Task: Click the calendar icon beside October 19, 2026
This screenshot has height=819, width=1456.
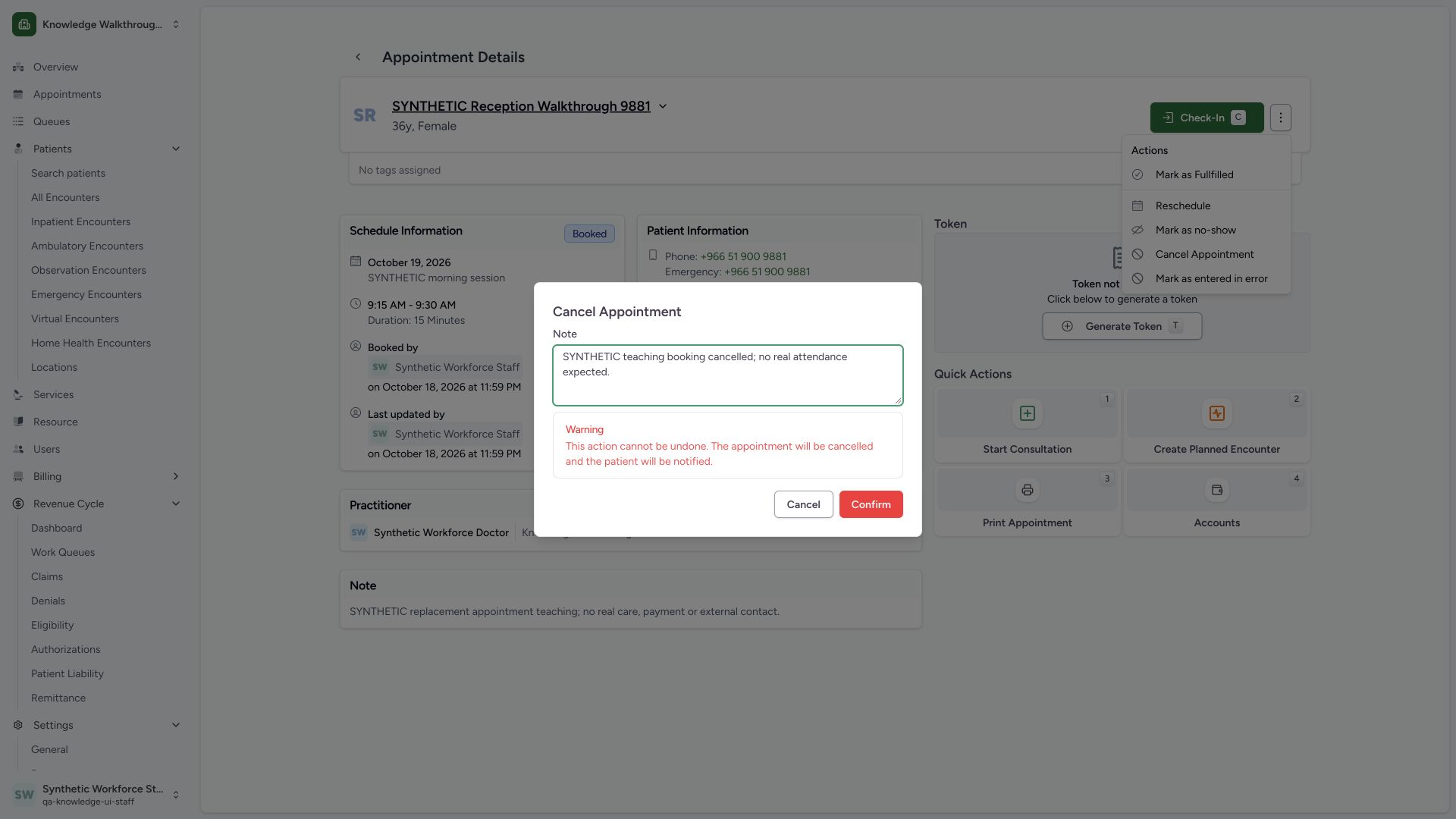Action: (x=356, y=262)
